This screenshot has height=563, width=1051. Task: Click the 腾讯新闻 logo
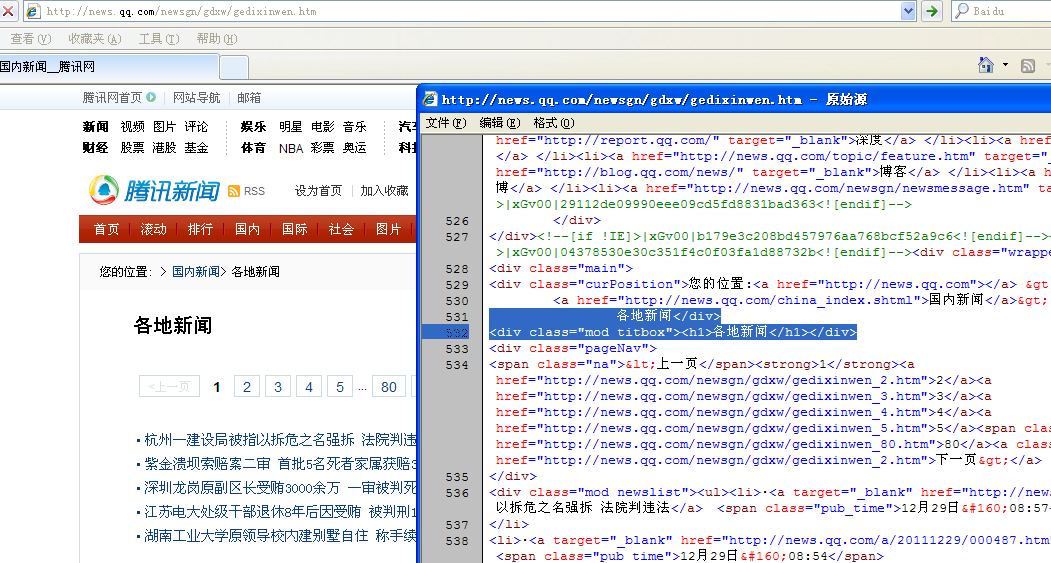[x=154, y=191]
